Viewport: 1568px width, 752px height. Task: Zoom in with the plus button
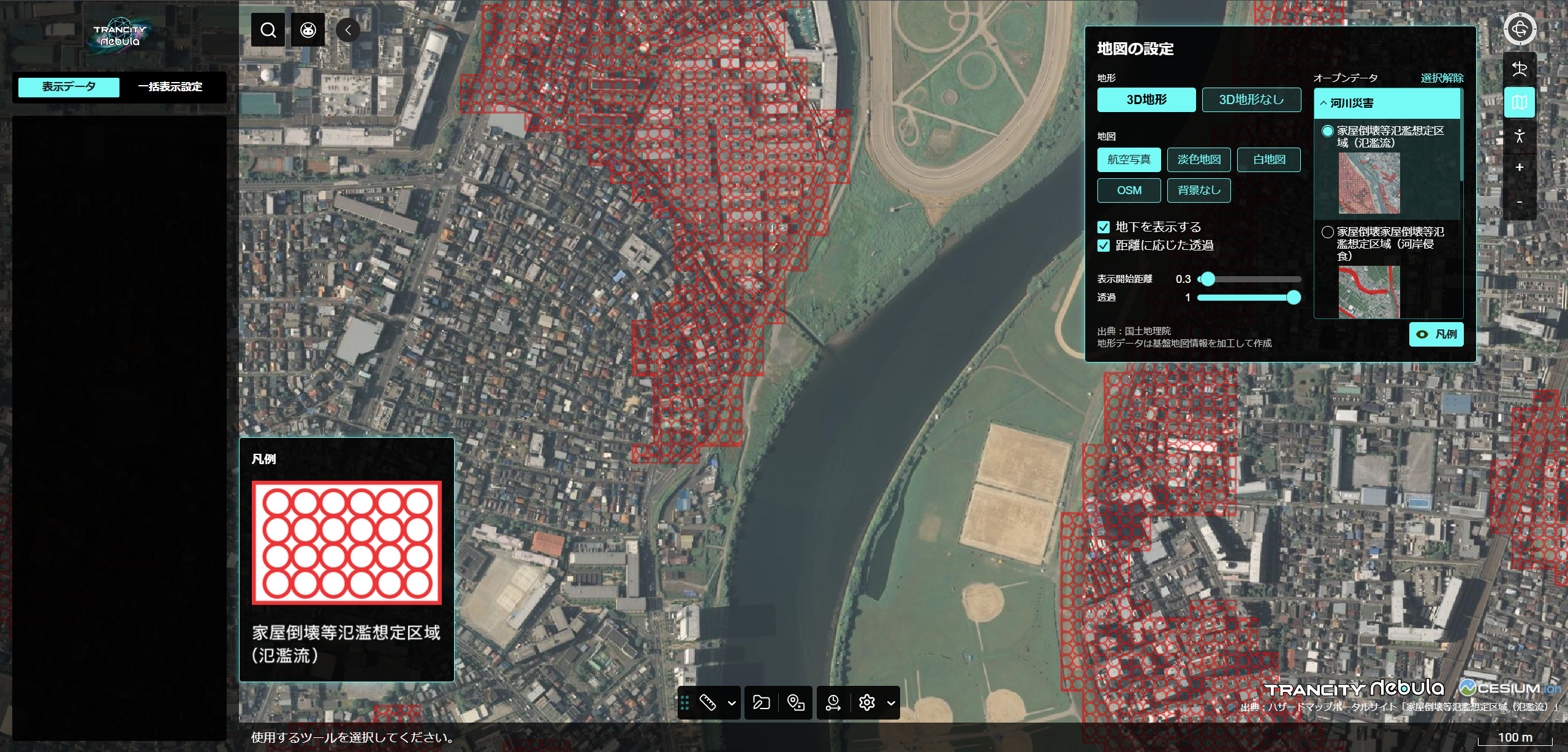[x=1519, y=168]
